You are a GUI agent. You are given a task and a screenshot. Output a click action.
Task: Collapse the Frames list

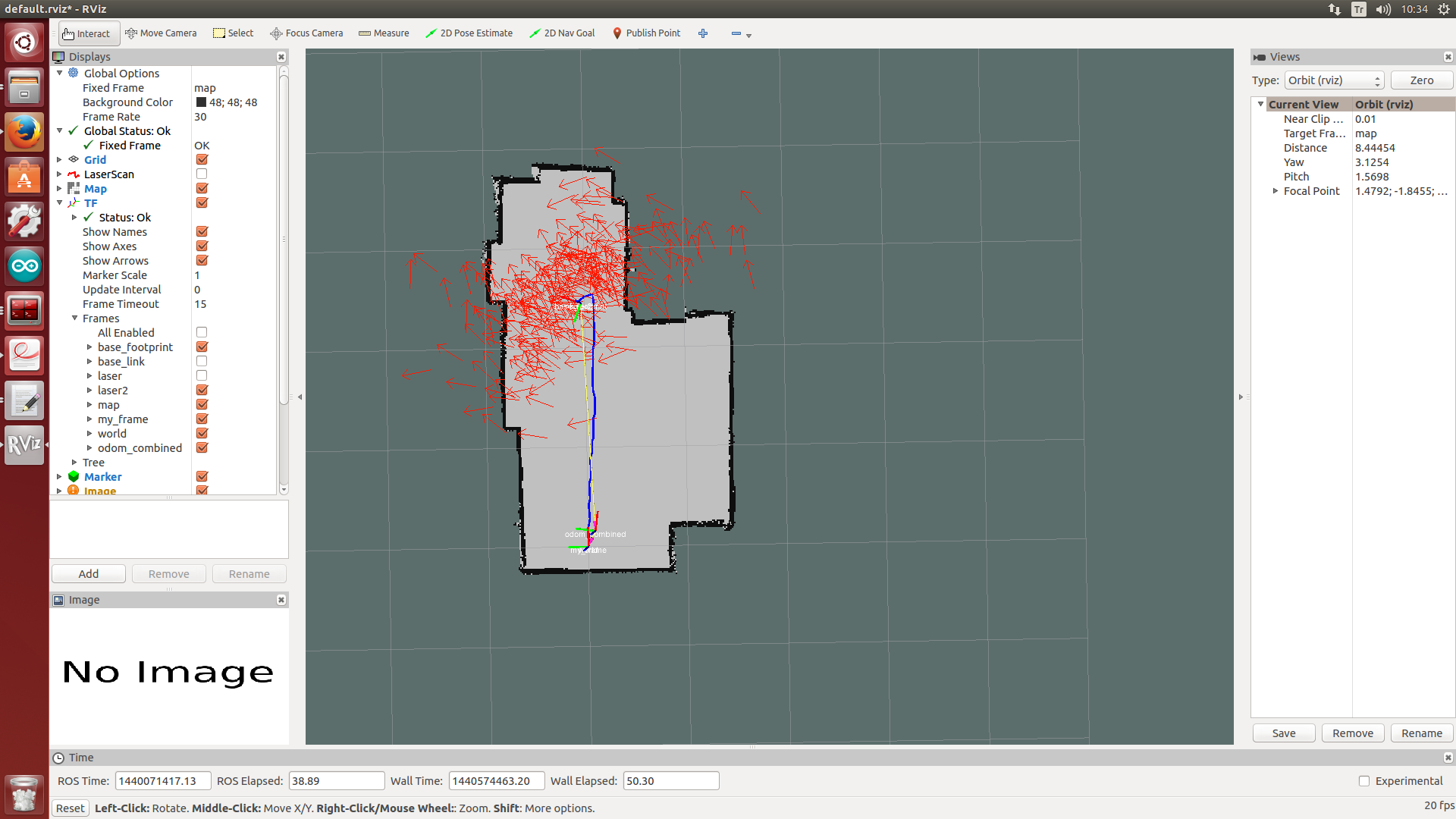pos(75,318)
